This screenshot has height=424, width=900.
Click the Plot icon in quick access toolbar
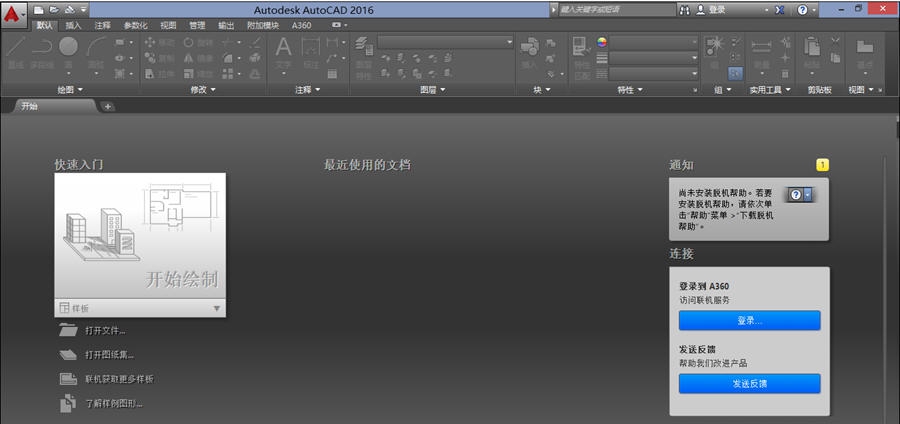[69, 10]
